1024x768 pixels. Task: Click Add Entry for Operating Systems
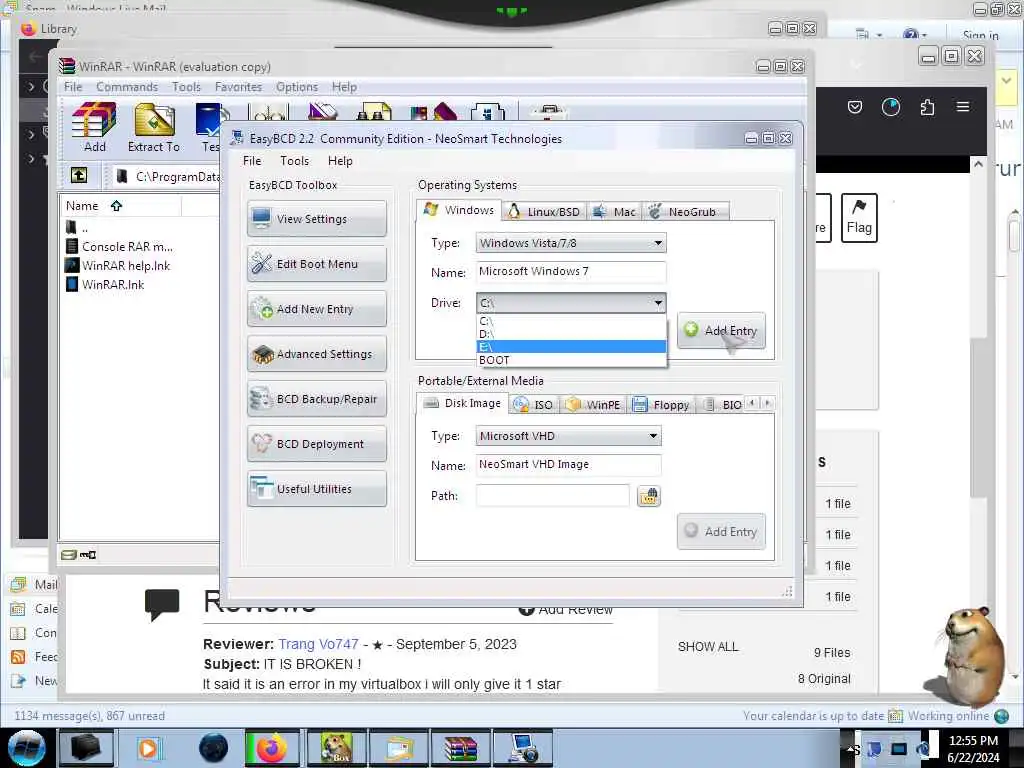pos(721,330)
